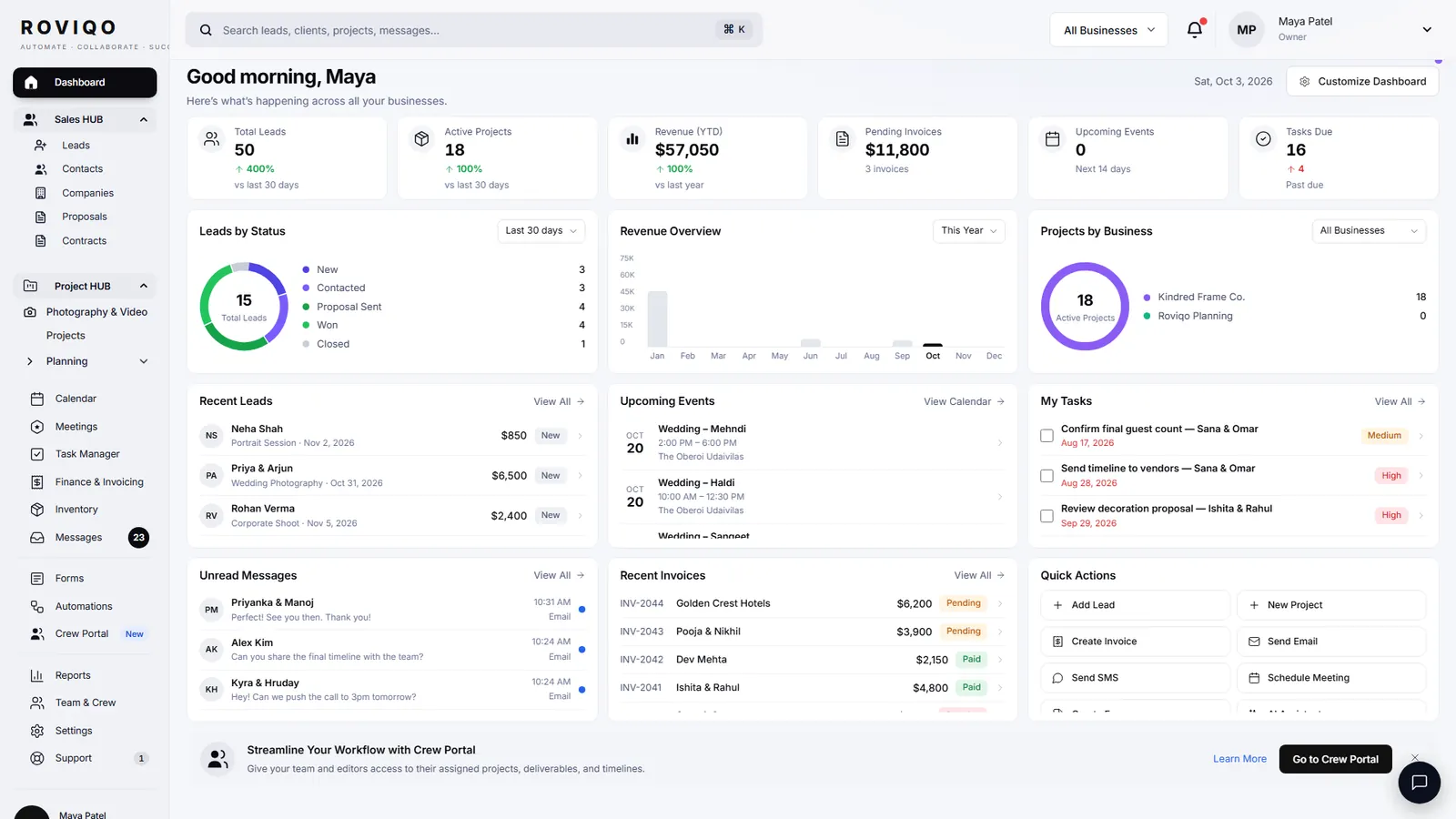Click the Inventory box icon
The height and width of the screenshot is (819, 1456).
click(37, 510)
